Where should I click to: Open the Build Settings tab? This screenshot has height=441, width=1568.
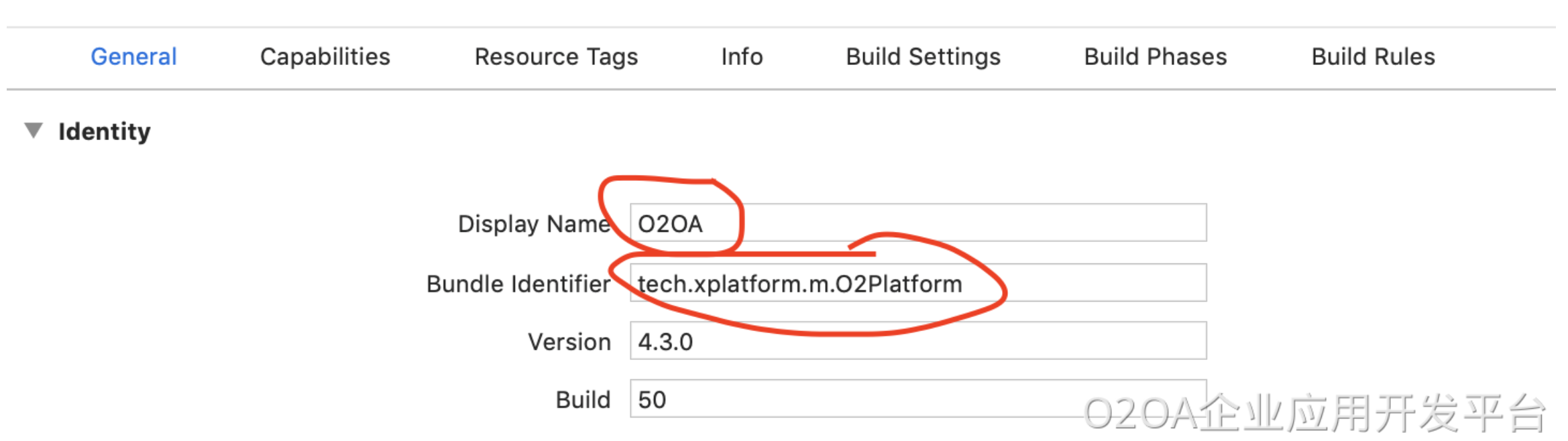(x=923, y=57)
